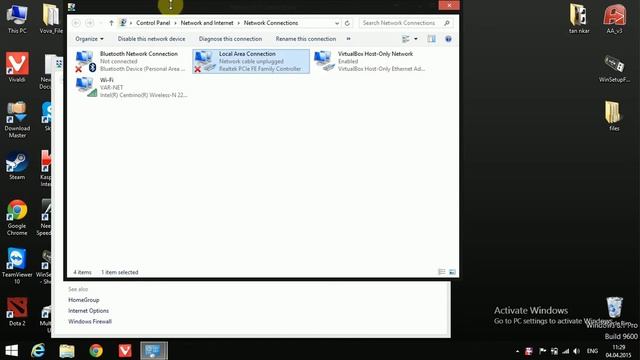The image size is (640, 360).
Task: Select the Local Area Connection adapter
Action: 251,61
